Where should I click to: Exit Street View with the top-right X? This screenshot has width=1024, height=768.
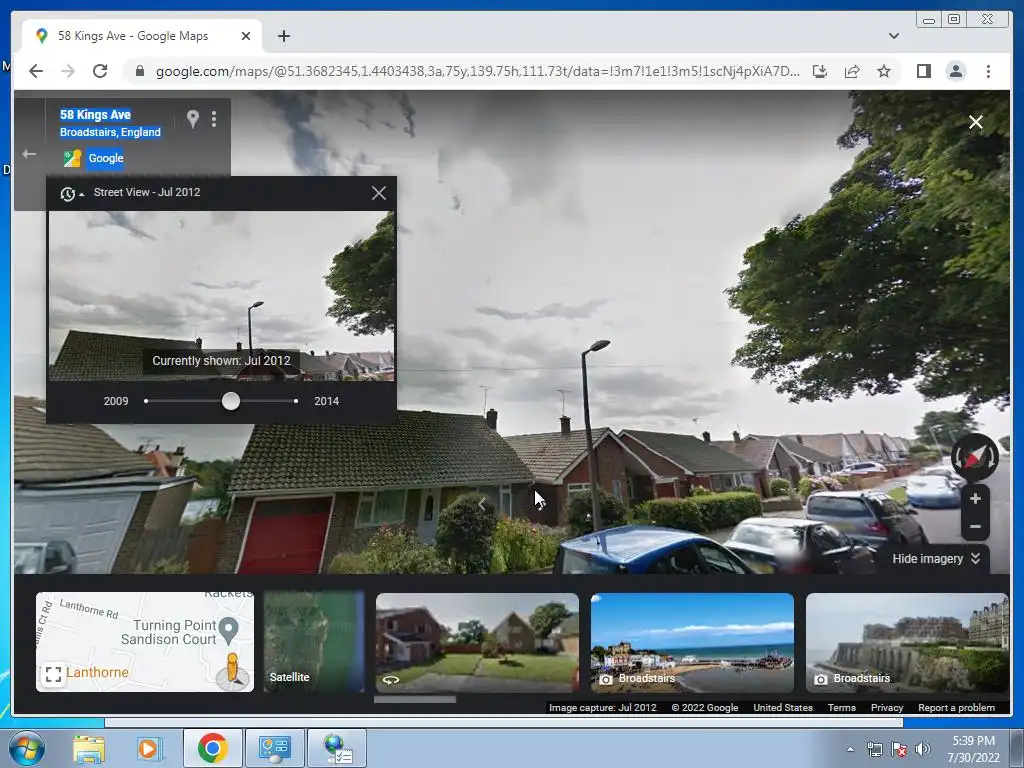[976, 122]
